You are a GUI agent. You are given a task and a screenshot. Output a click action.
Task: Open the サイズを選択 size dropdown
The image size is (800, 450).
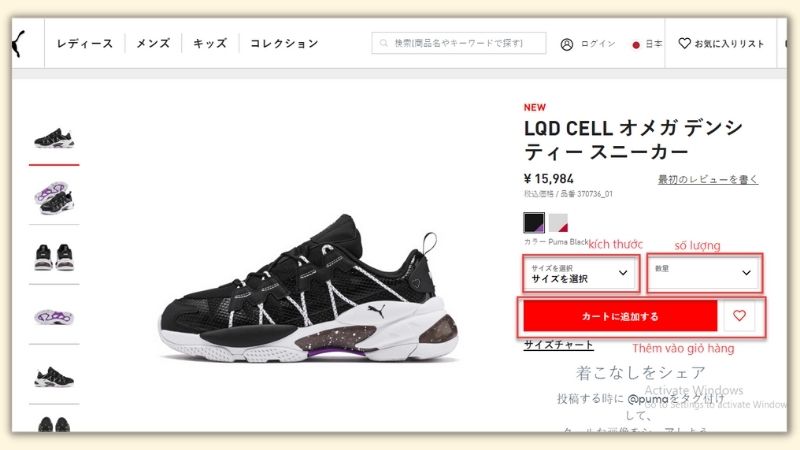point(581,274)
